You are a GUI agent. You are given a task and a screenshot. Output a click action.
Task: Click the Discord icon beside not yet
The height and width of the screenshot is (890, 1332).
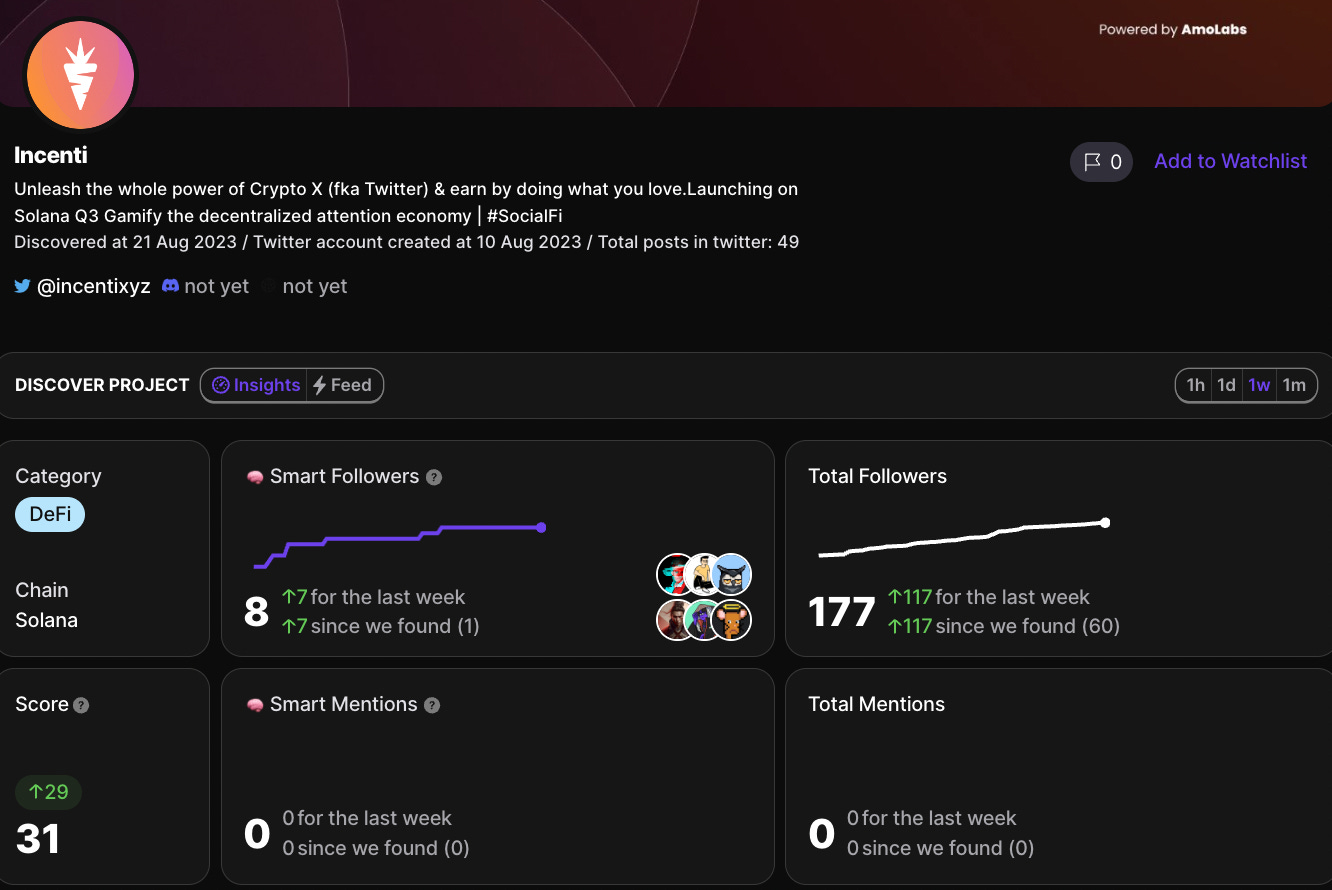coord(170,286)
